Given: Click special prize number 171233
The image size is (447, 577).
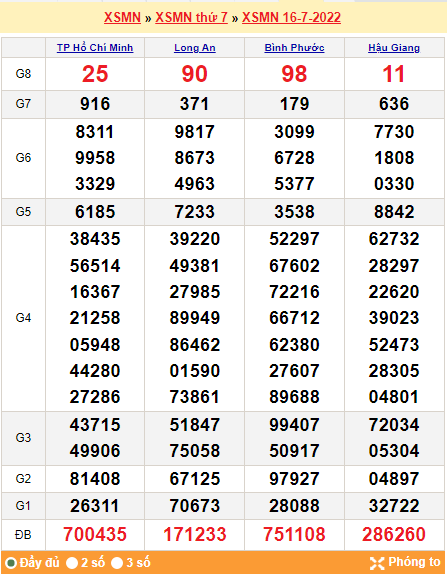Looking at the screenshot, I should [x=195, y=534].
